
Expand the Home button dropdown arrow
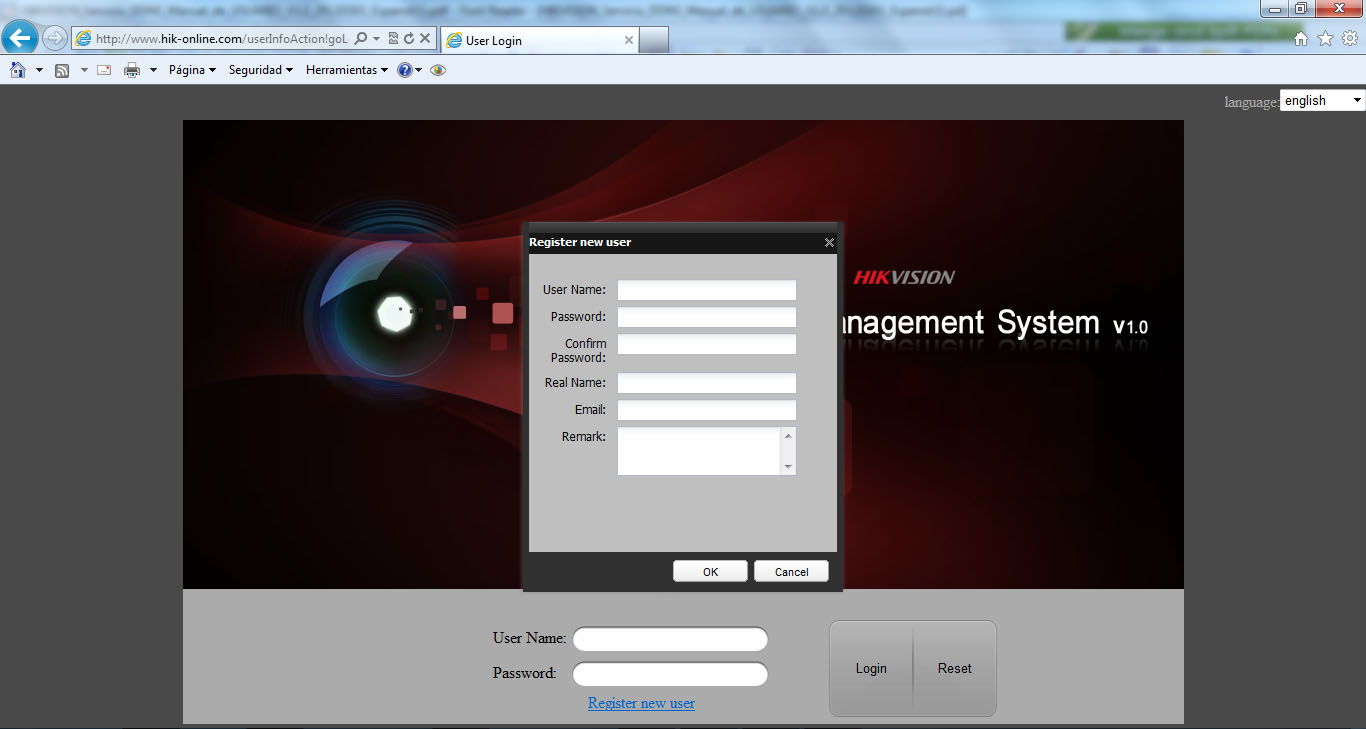pyautogui.click(x=39, y=70)
